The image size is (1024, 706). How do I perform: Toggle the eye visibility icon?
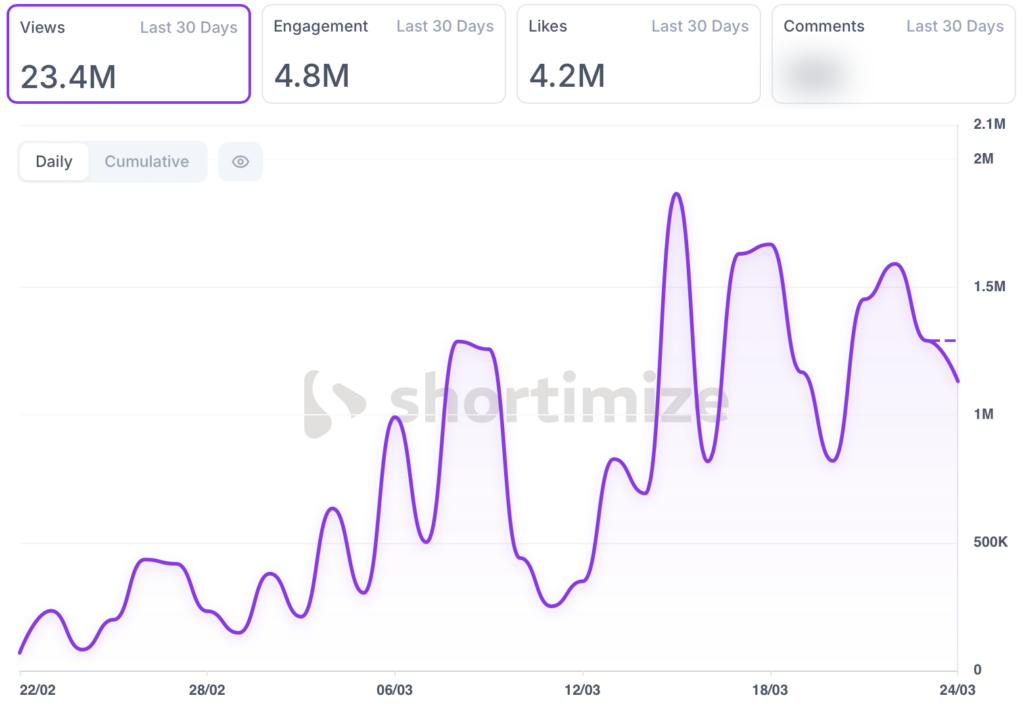tap(240, 162)
